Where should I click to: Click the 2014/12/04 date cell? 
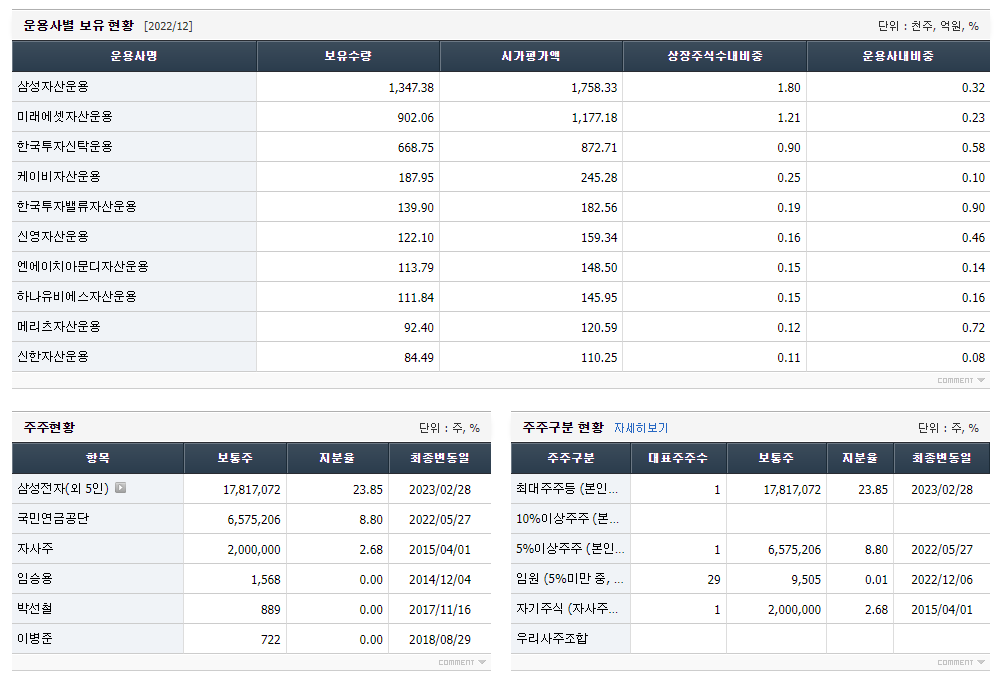pos(440,579)
